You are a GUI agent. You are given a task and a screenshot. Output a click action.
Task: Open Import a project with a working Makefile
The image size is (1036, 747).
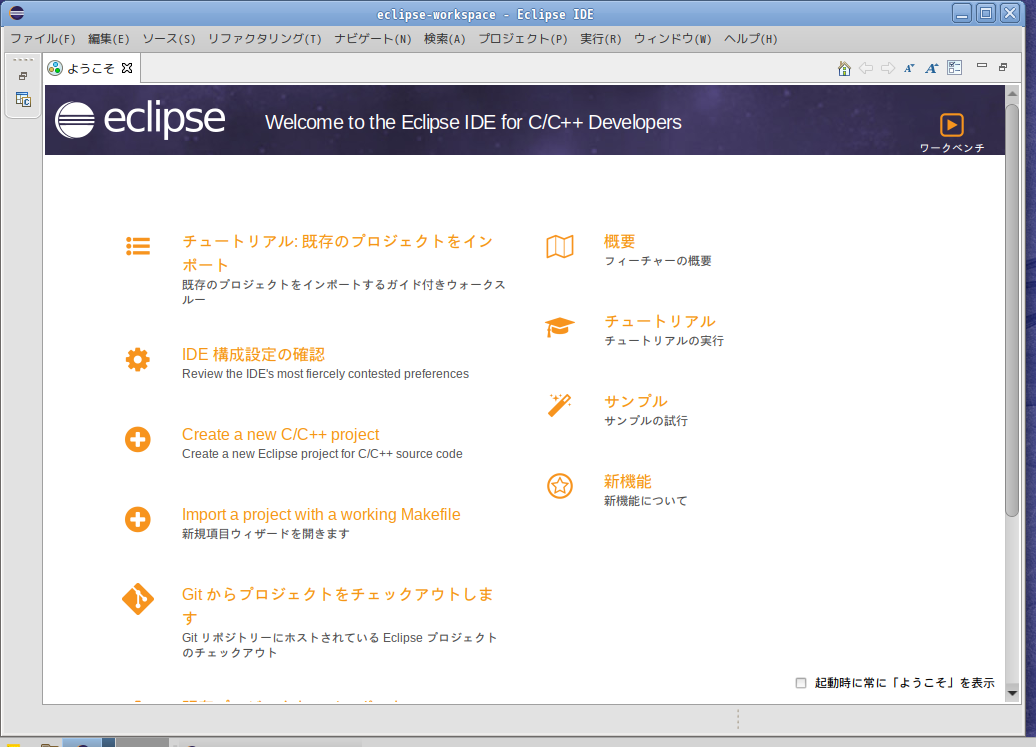pyautogui.click(x=321, y=515)
